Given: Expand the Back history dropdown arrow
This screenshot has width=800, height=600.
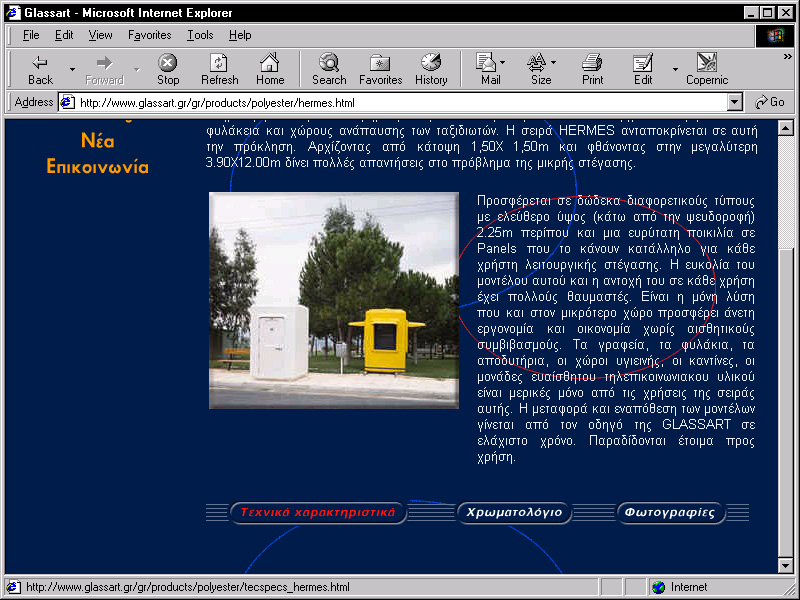Looking at the screenshot, I should pyautogui.click(x=72, y=69).
